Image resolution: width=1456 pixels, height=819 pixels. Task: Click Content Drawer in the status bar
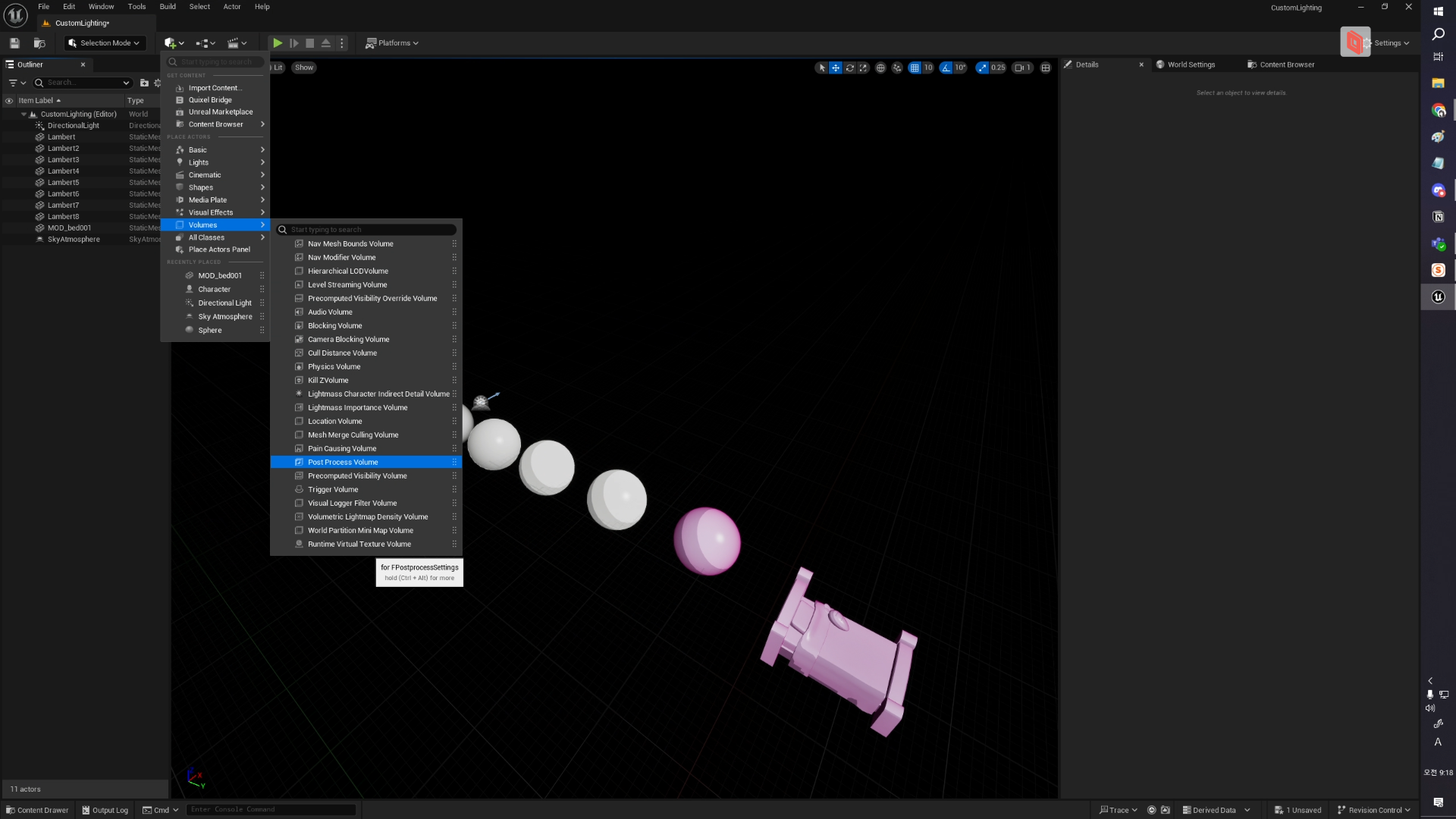37,810
